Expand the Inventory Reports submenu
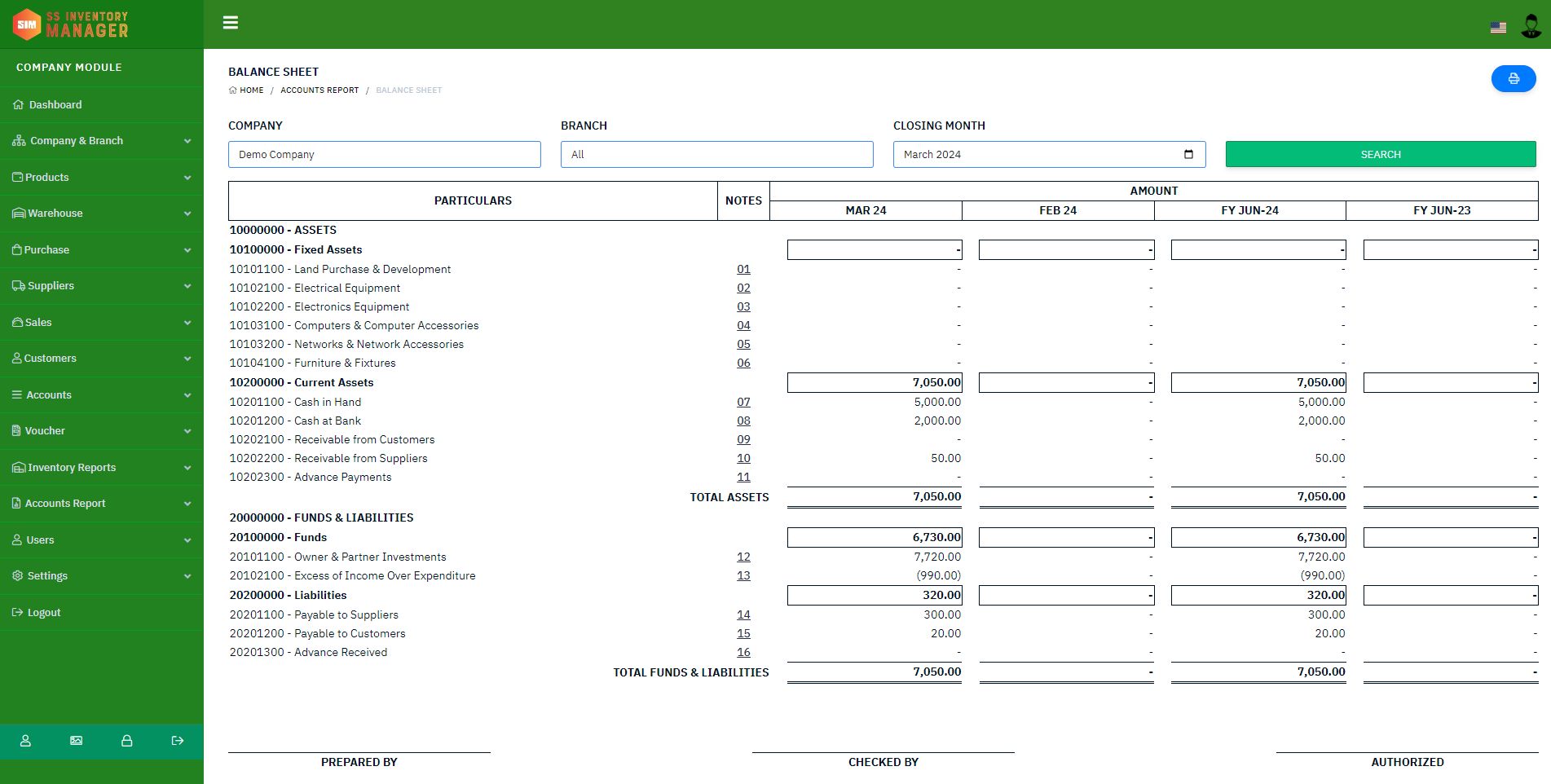This screenshot has height=784, width=1551. [x=101, y=468]
